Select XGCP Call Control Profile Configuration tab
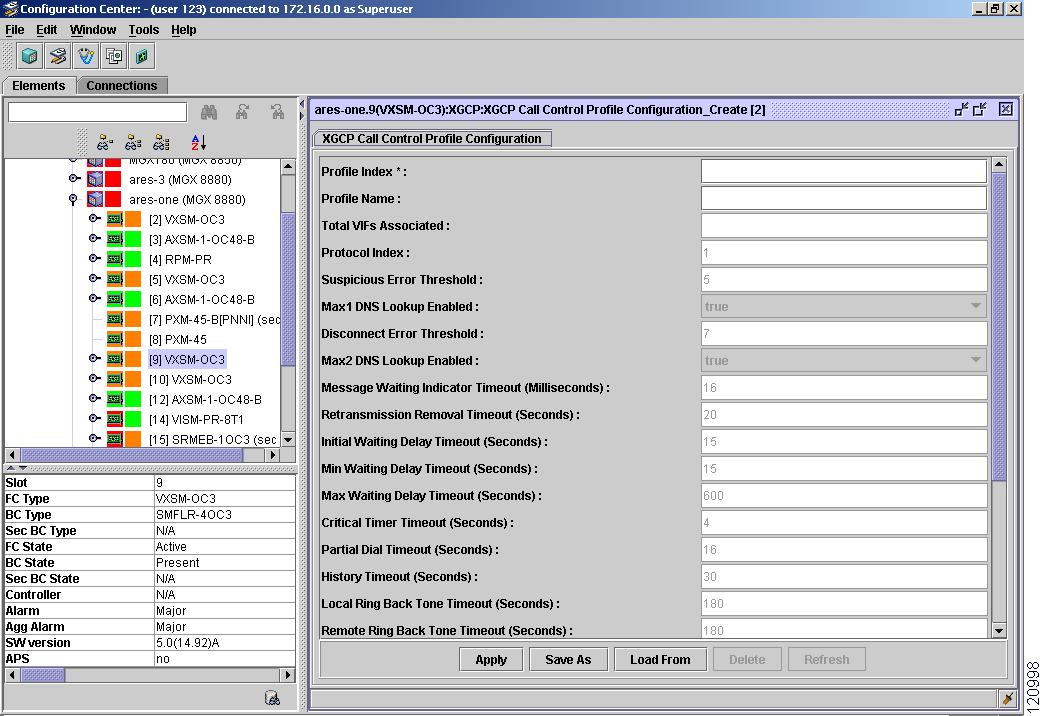This screenshot has height=716, width=1044. click(x=432, y=139)
